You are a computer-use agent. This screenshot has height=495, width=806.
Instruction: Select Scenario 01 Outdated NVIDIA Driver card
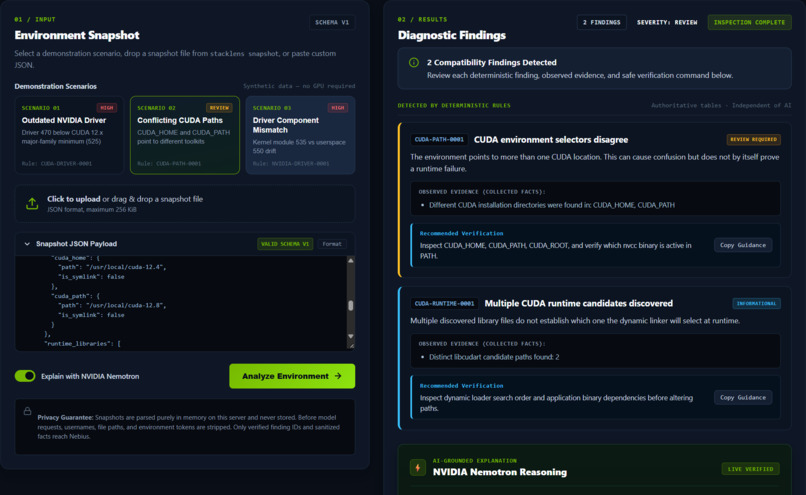coord(69,135)
